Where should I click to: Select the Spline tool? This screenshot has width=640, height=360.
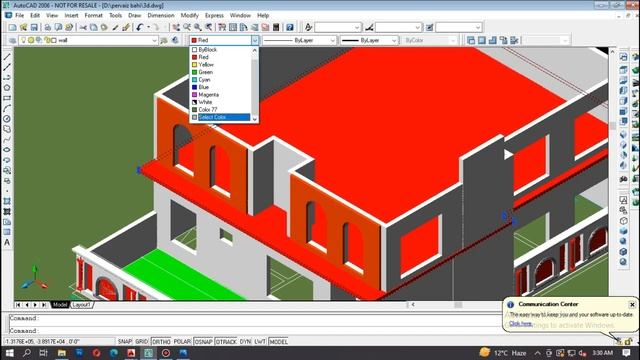(7, 140)
